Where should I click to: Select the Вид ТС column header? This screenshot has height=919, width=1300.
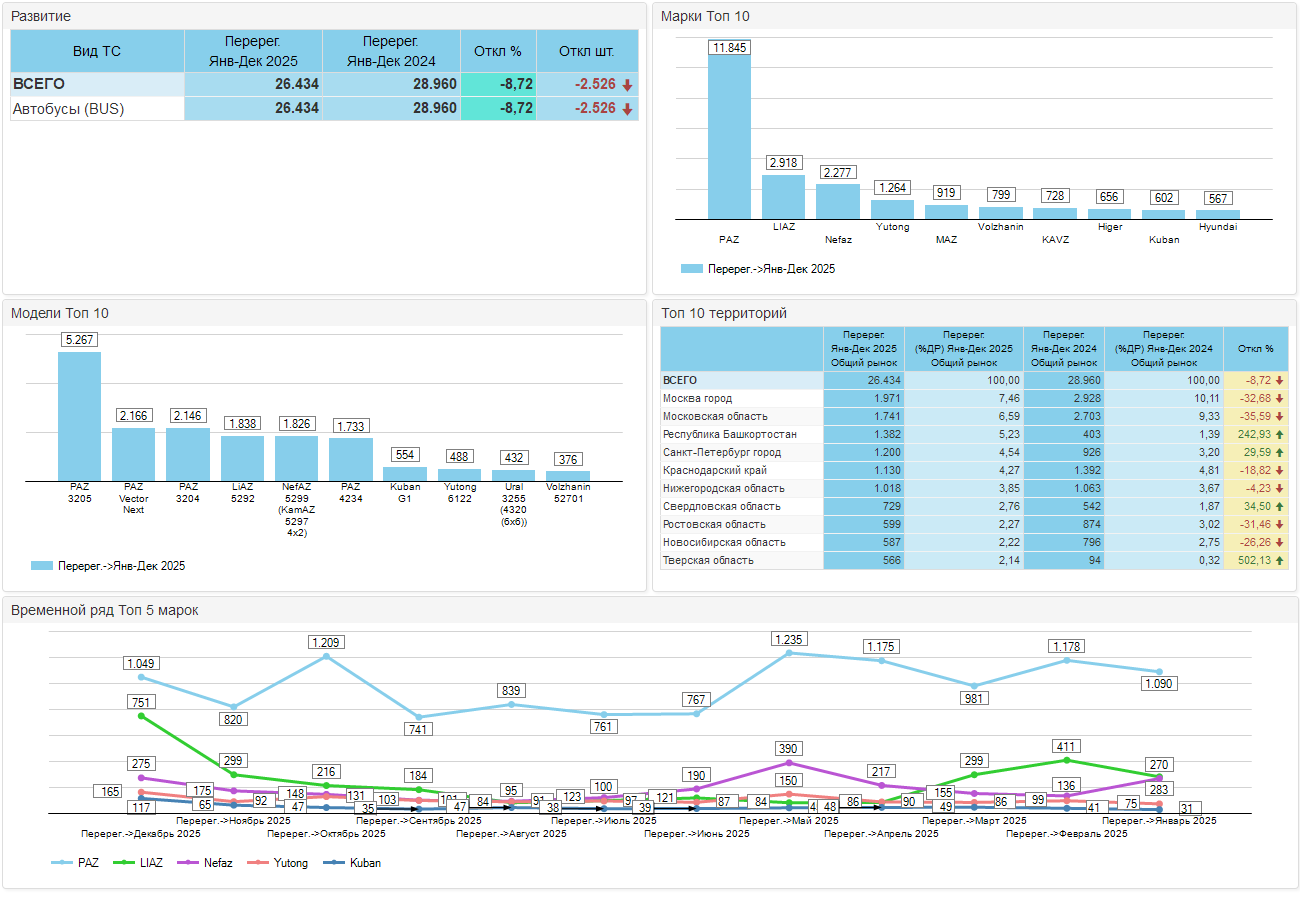pos(97,50)
